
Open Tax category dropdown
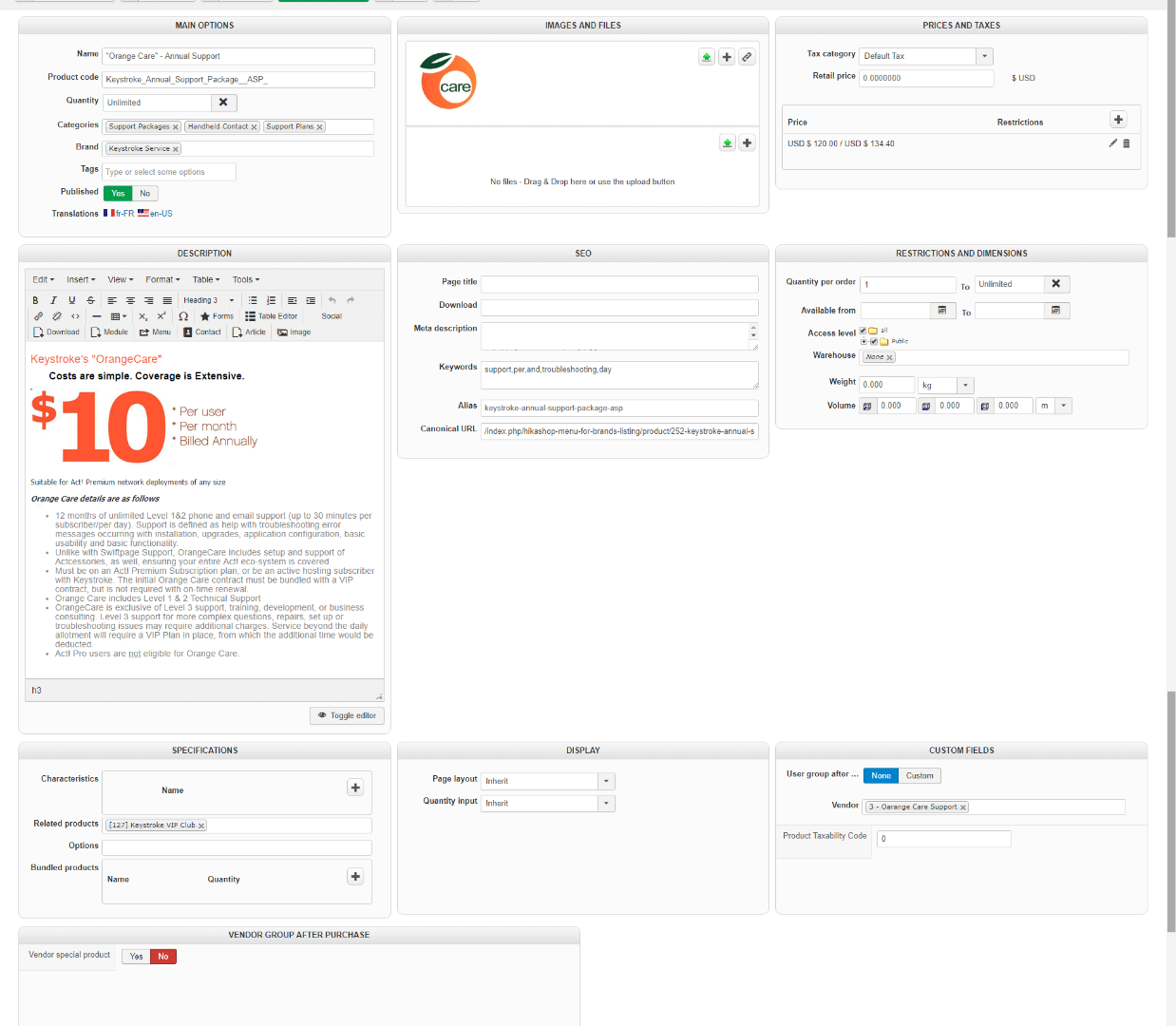(985, 56)
